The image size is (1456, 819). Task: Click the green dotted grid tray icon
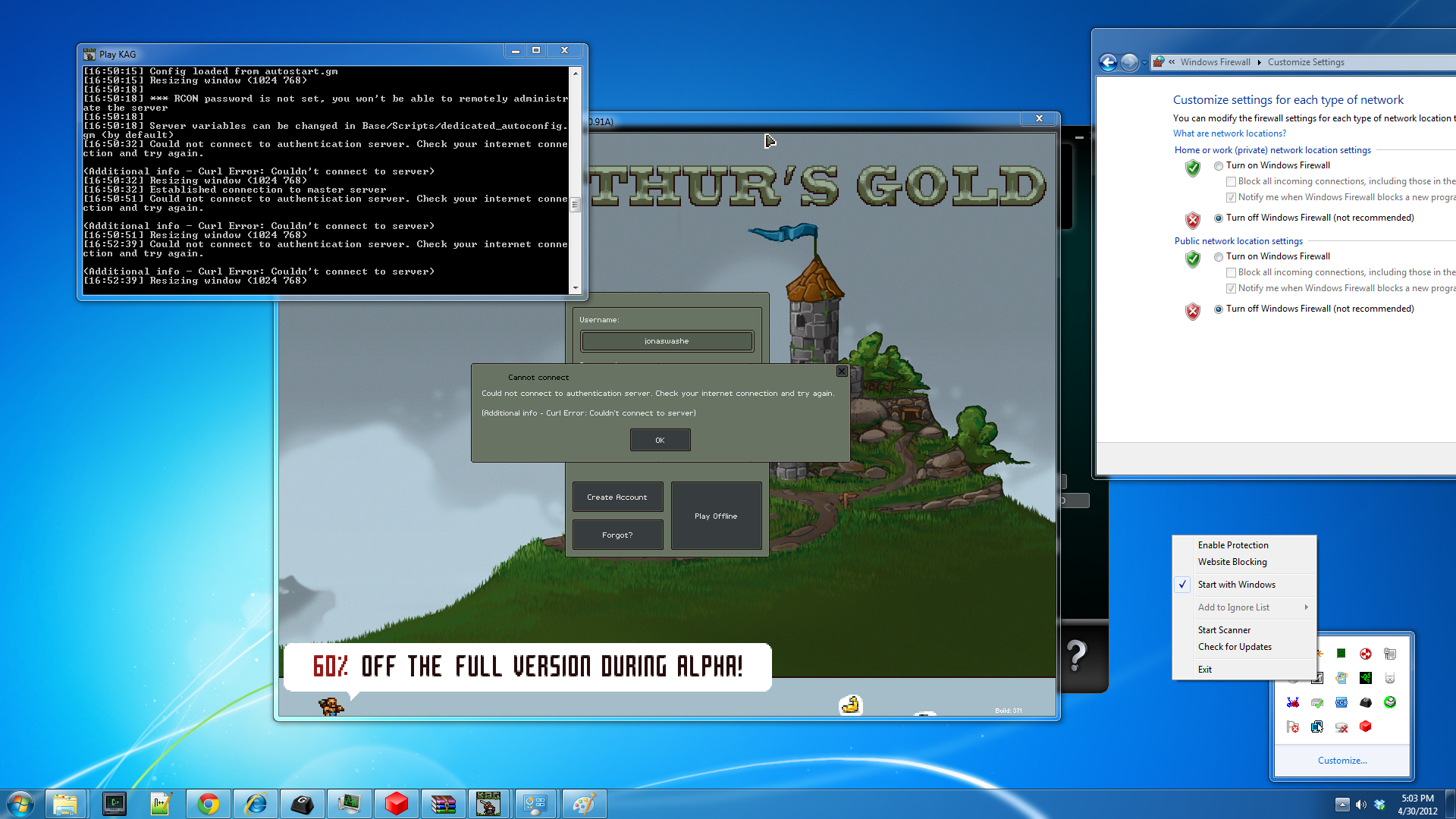pyautogui.click(x=1341, y=654)
